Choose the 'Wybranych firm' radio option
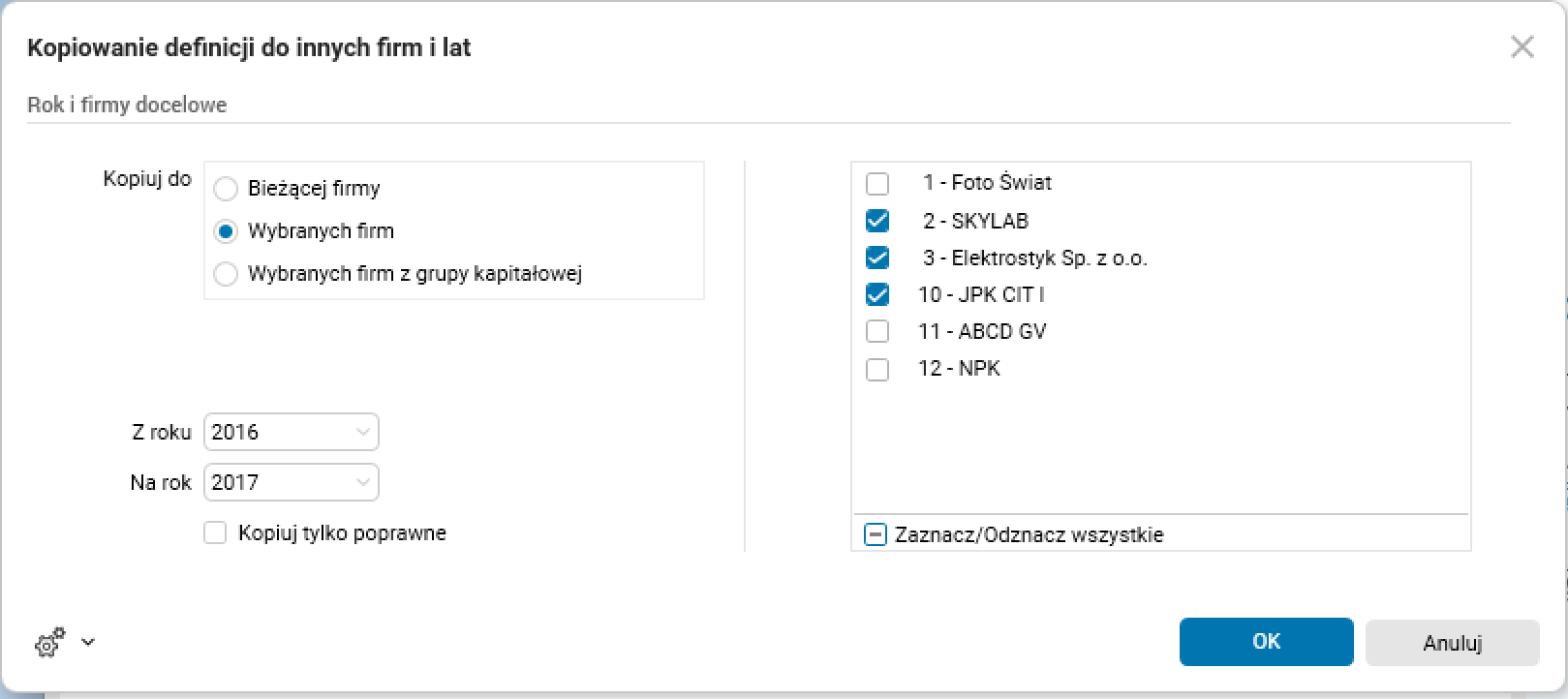The image size is (1568, 699). (x=226, y=231)
